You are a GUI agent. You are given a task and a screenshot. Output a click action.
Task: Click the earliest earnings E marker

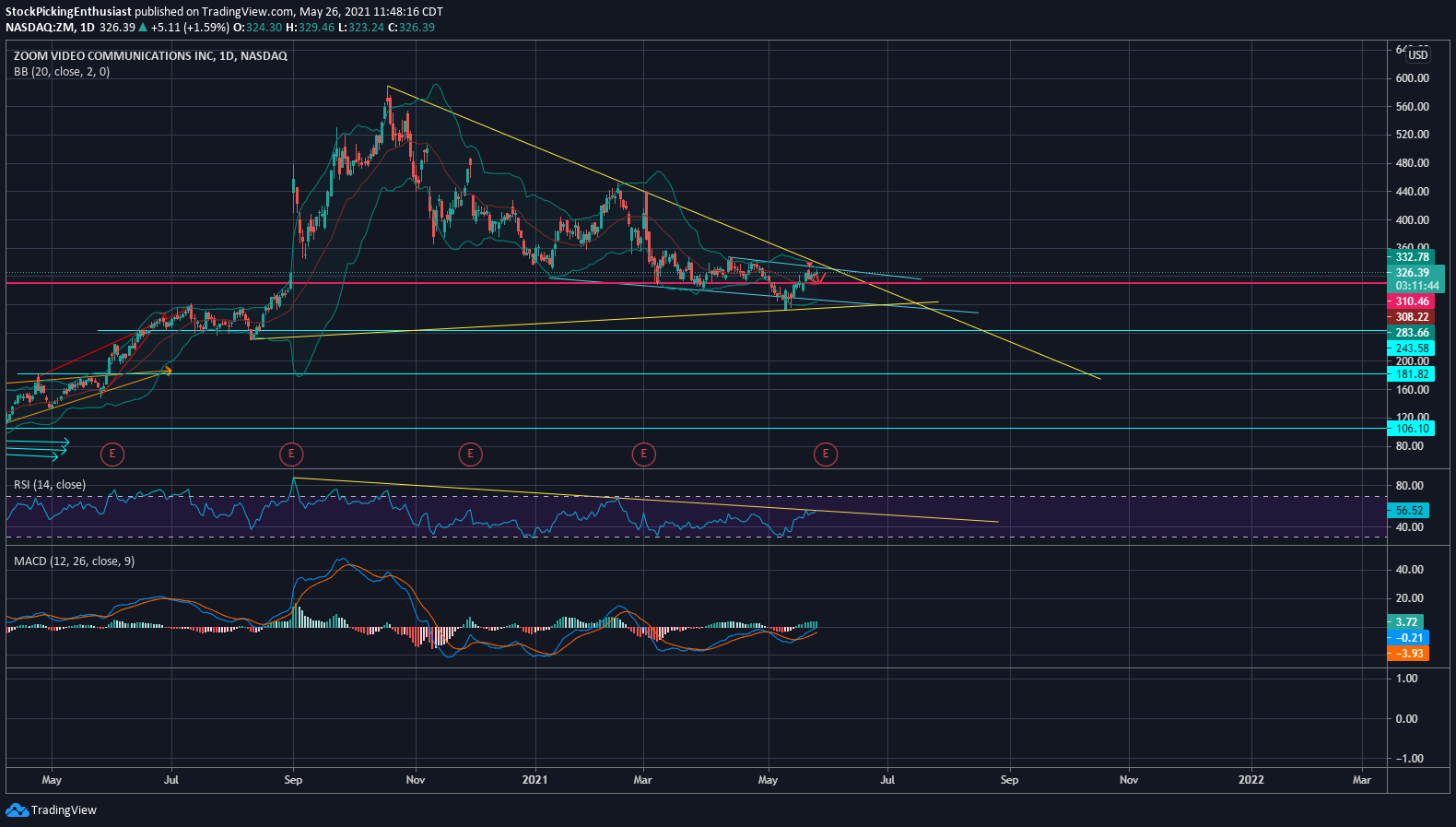pyautogui.click(x=112, y=454)
